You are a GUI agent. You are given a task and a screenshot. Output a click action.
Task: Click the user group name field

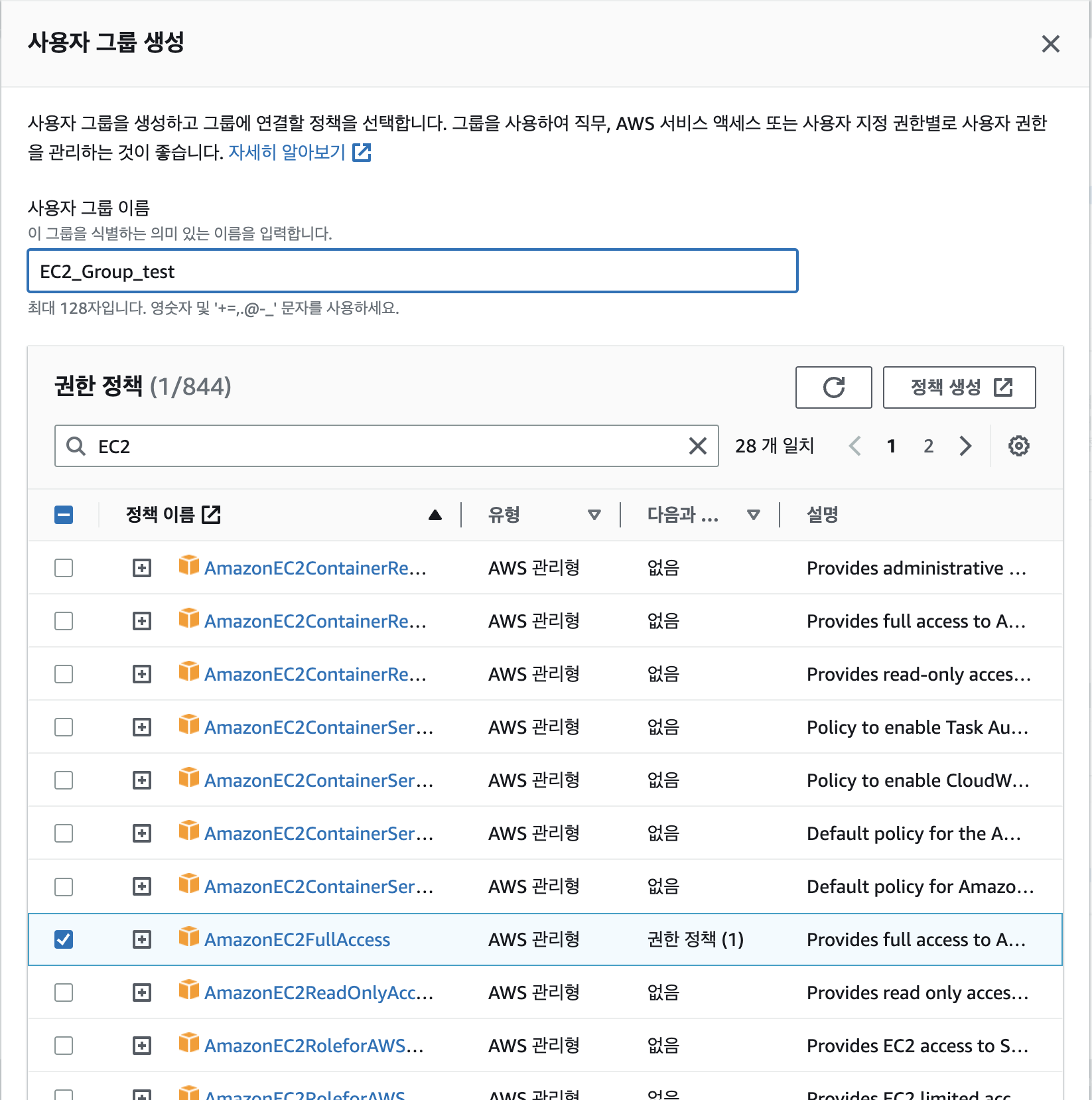point(412,271)
